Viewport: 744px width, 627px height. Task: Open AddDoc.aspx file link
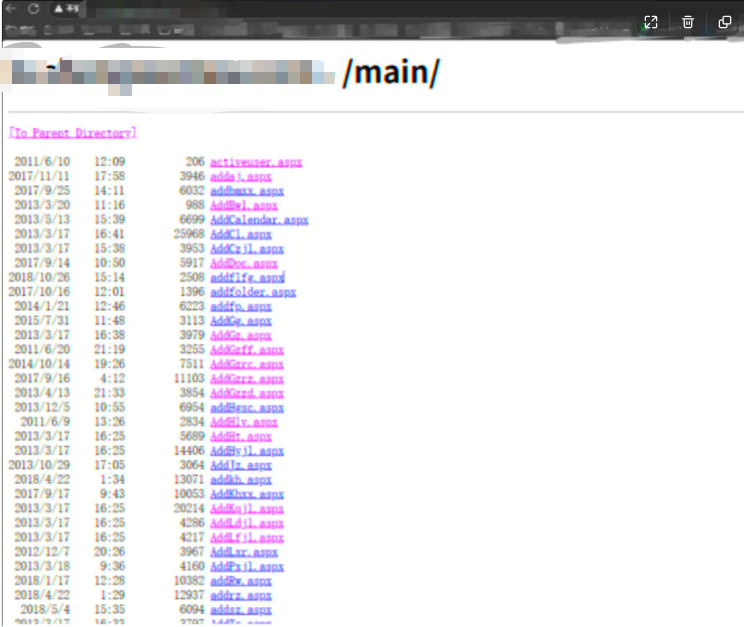pos(244,263)
